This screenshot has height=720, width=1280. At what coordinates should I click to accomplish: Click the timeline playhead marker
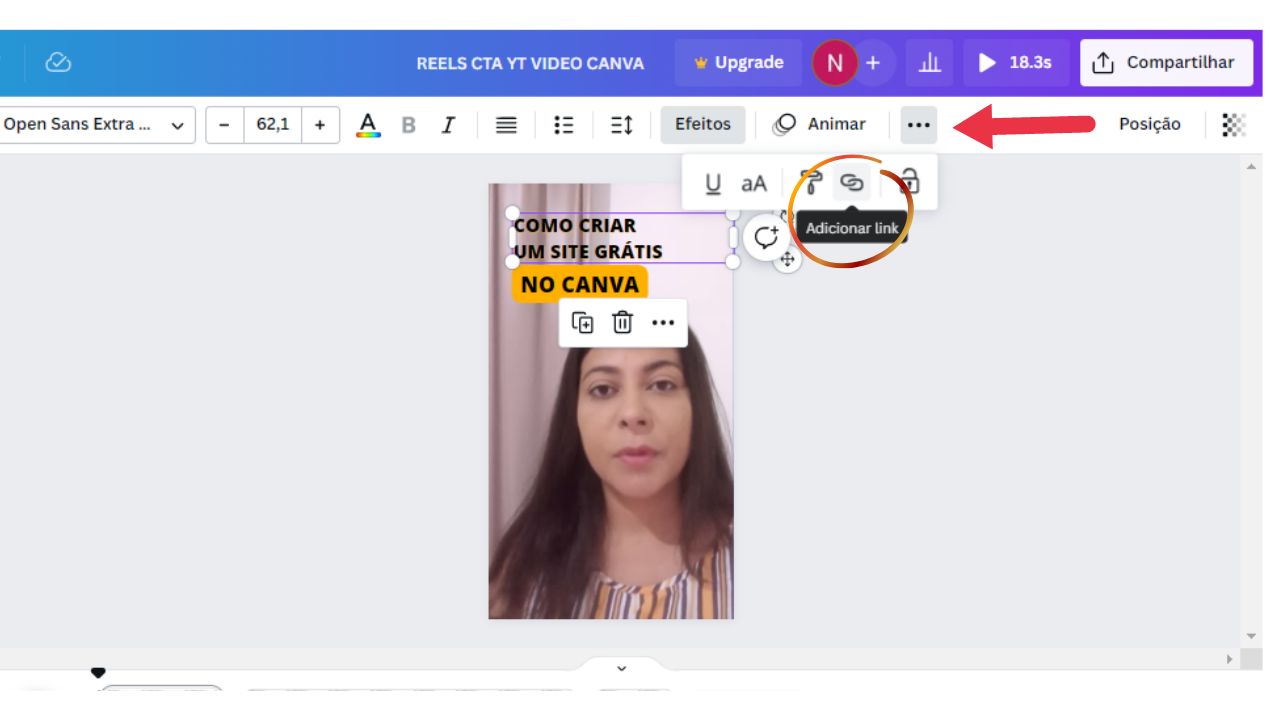pos(97,672)
